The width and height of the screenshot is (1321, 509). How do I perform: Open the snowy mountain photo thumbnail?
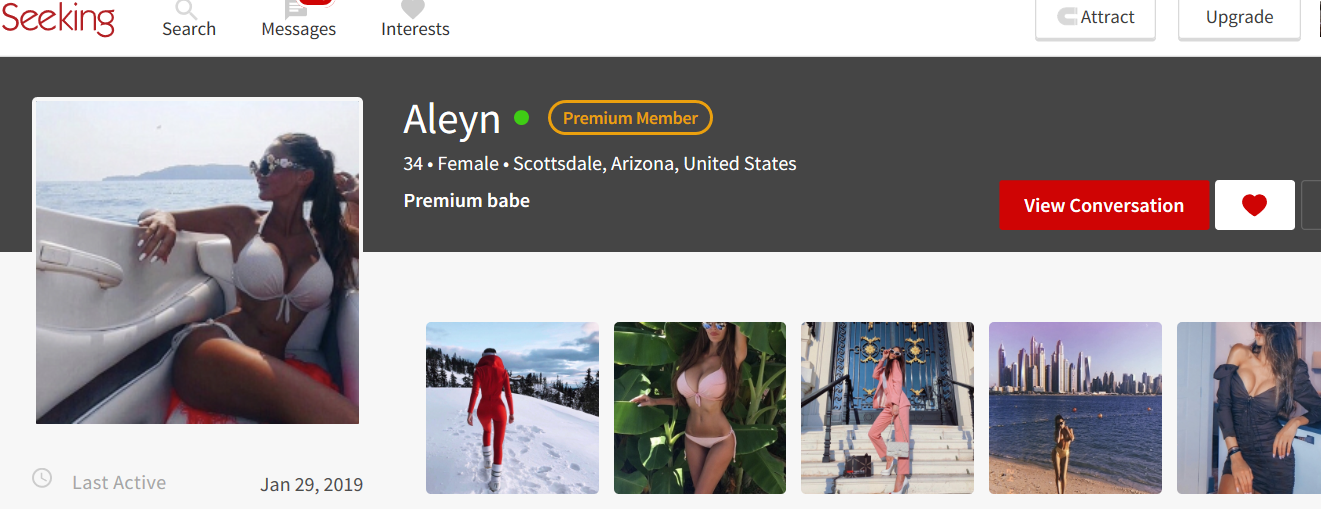(x=512, y=408)
